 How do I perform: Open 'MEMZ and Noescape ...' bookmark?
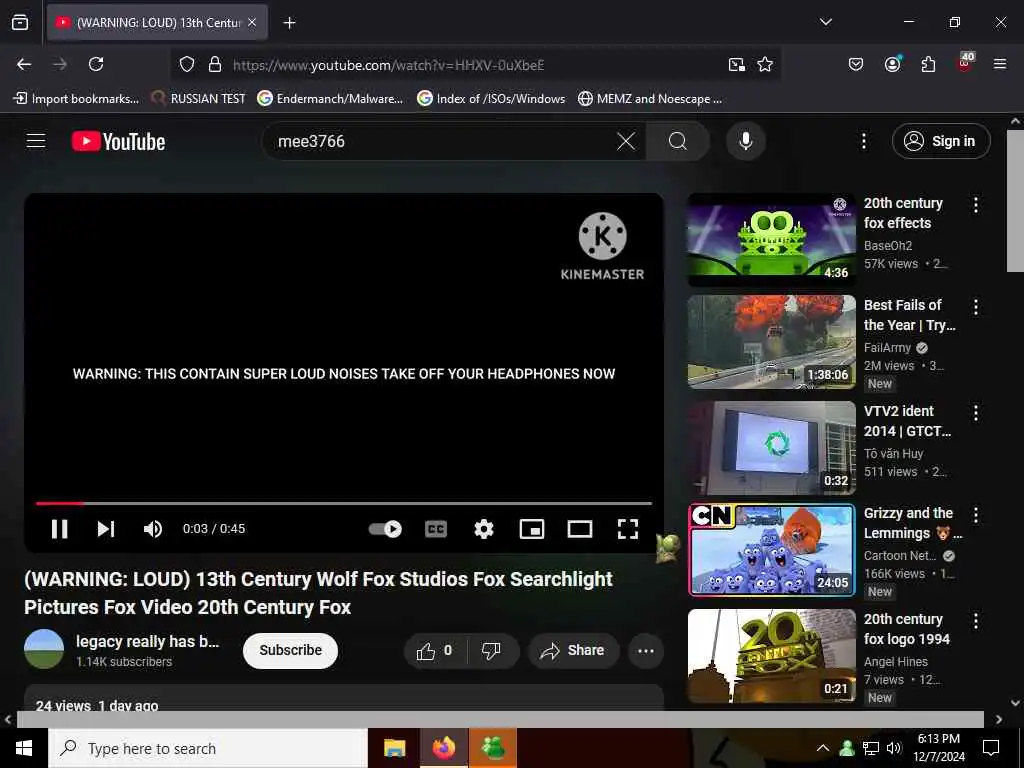pos(650,99)
